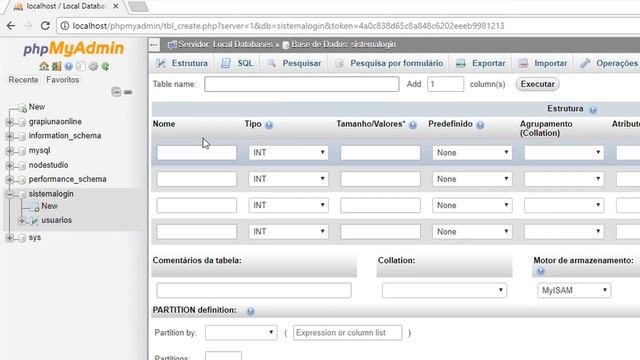The image size is (640, 360).
Task: Click the usuarios table icon in tree
Action: (x=34, y=221)
